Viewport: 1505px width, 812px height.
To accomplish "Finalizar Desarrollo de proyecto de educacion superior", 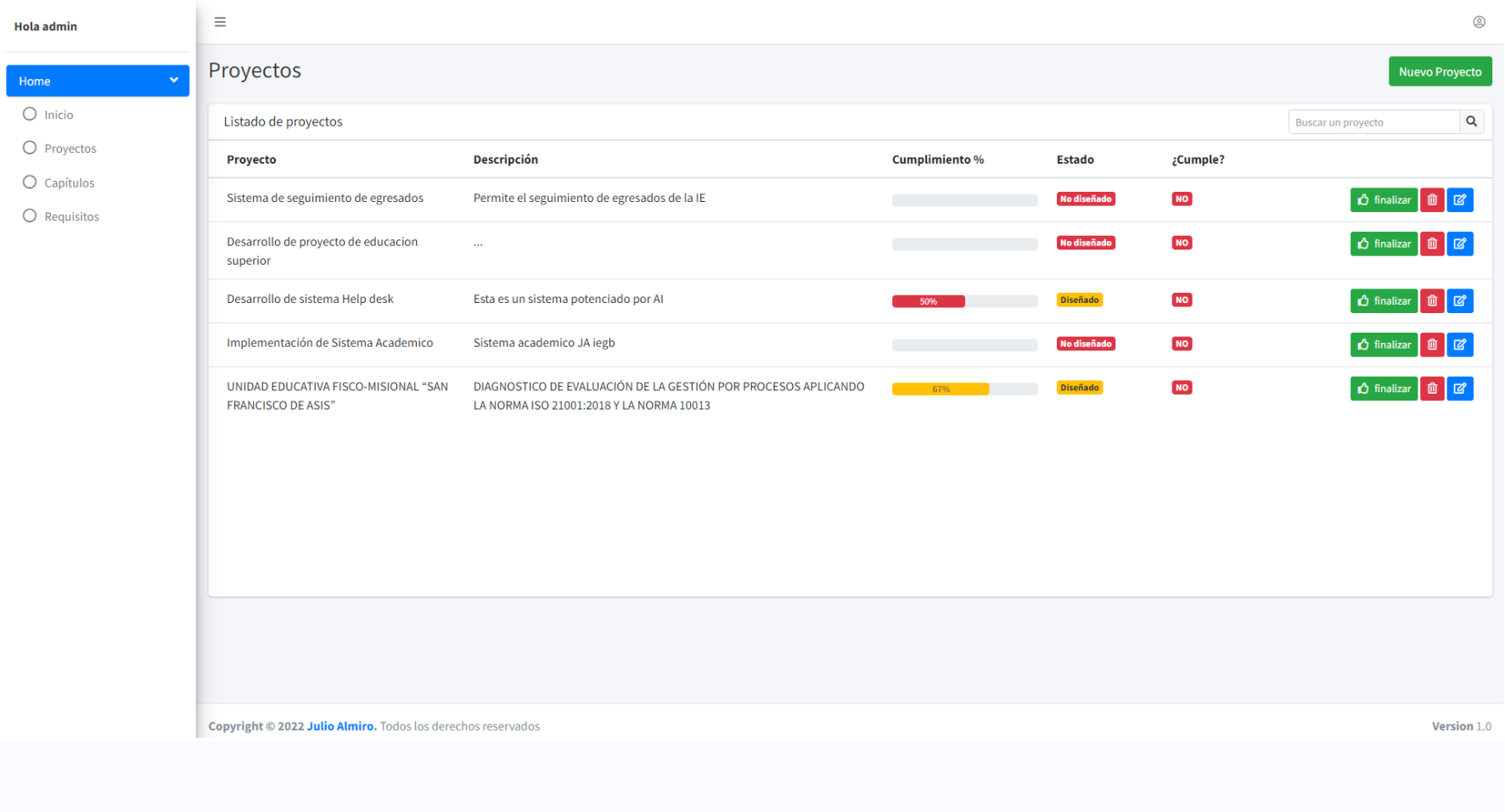I will (x=1384, y=244).
